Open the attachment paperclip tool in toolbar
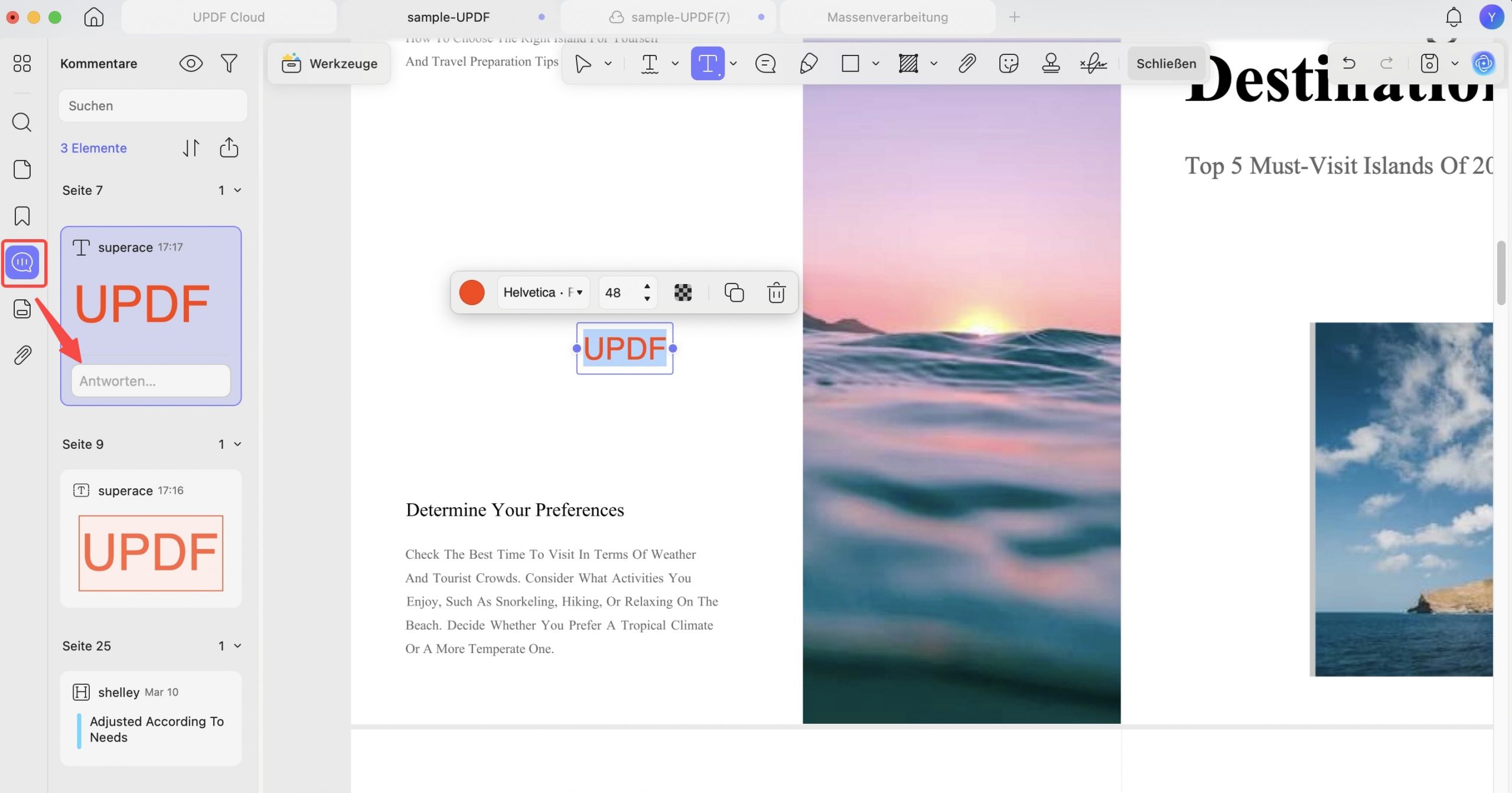The height and width of the screenshot is (793, 1512). 967,63
